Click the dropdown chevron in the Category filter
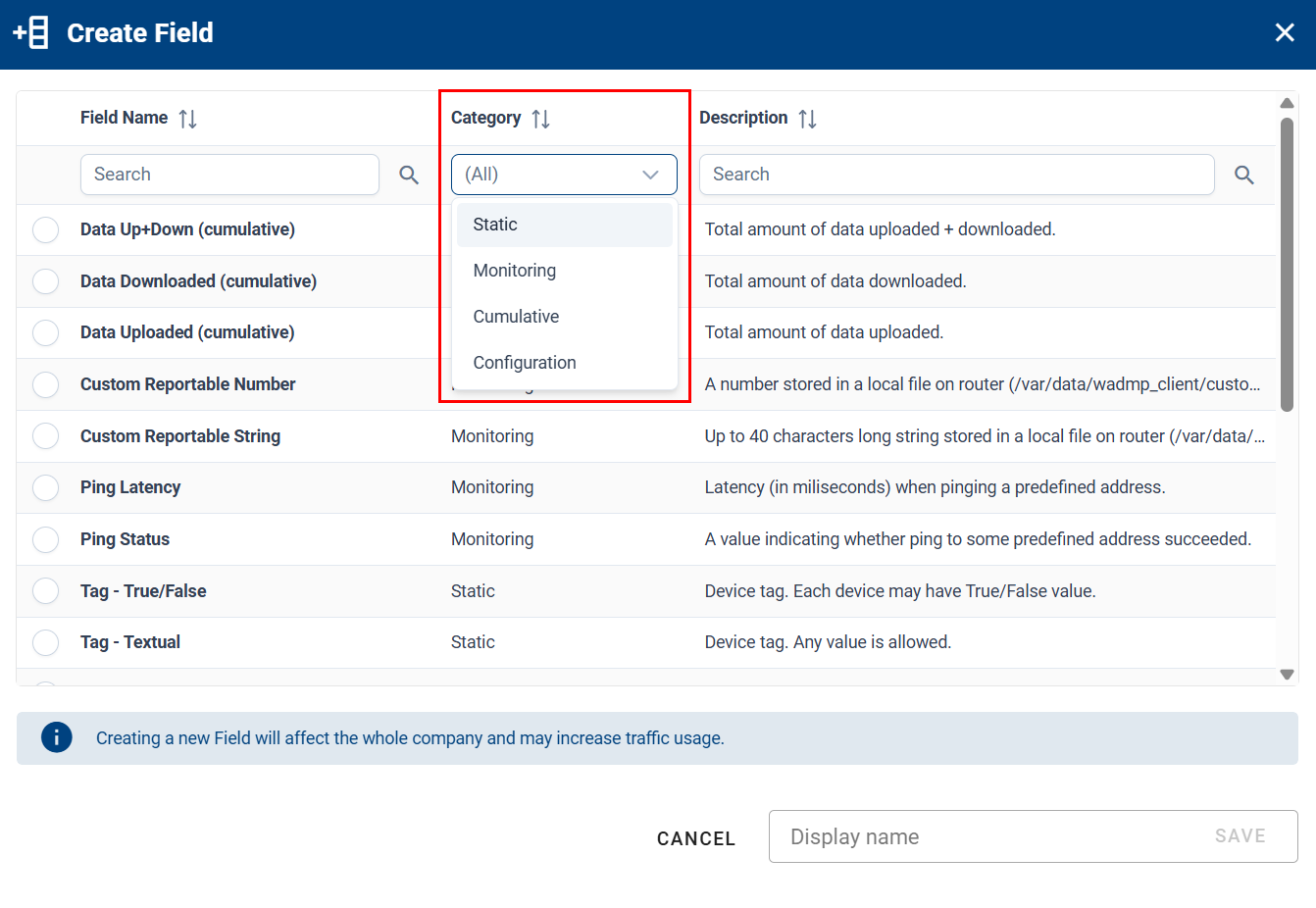The width and height of the screenshot is (1316, 908). pos(650,174)
